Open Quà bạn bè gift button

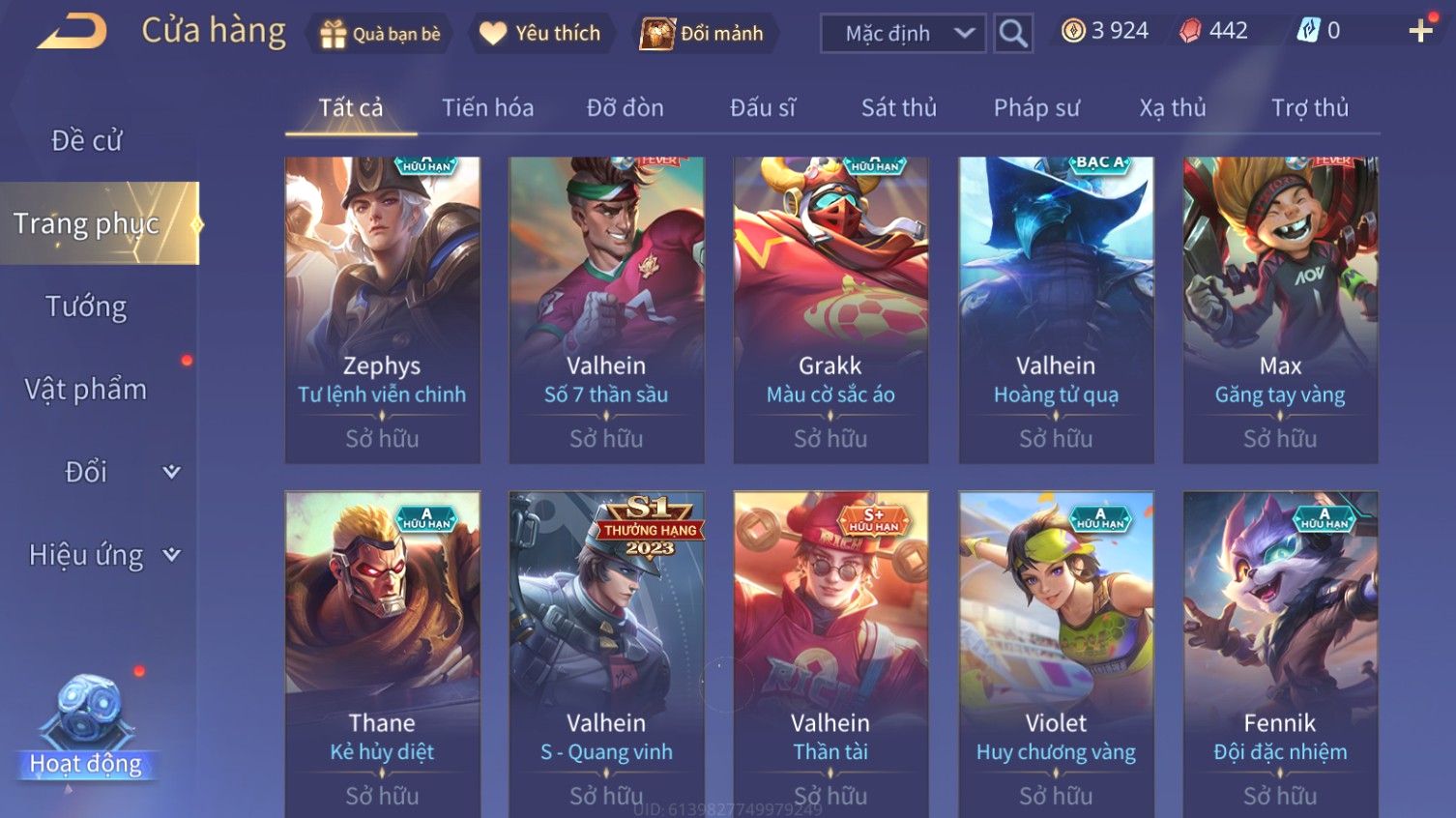point(379,34)
